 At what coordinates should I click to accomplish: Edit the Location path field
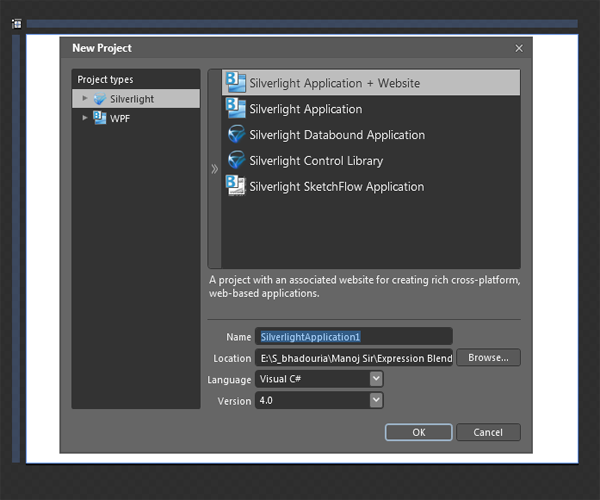tap(354, 358)
